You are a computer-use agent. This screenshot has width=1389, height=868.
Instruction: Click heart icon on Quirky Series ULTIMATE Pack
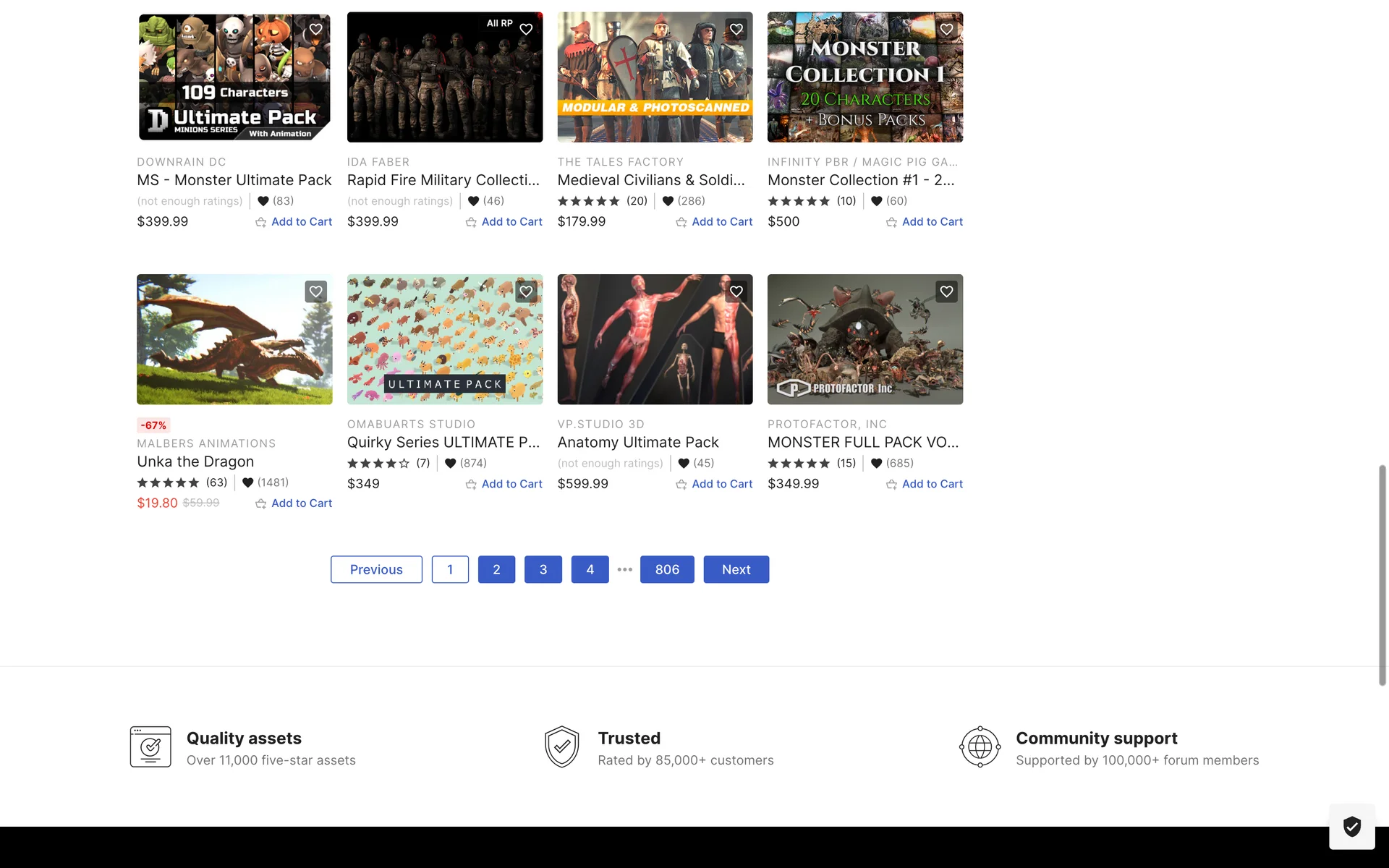526,292
